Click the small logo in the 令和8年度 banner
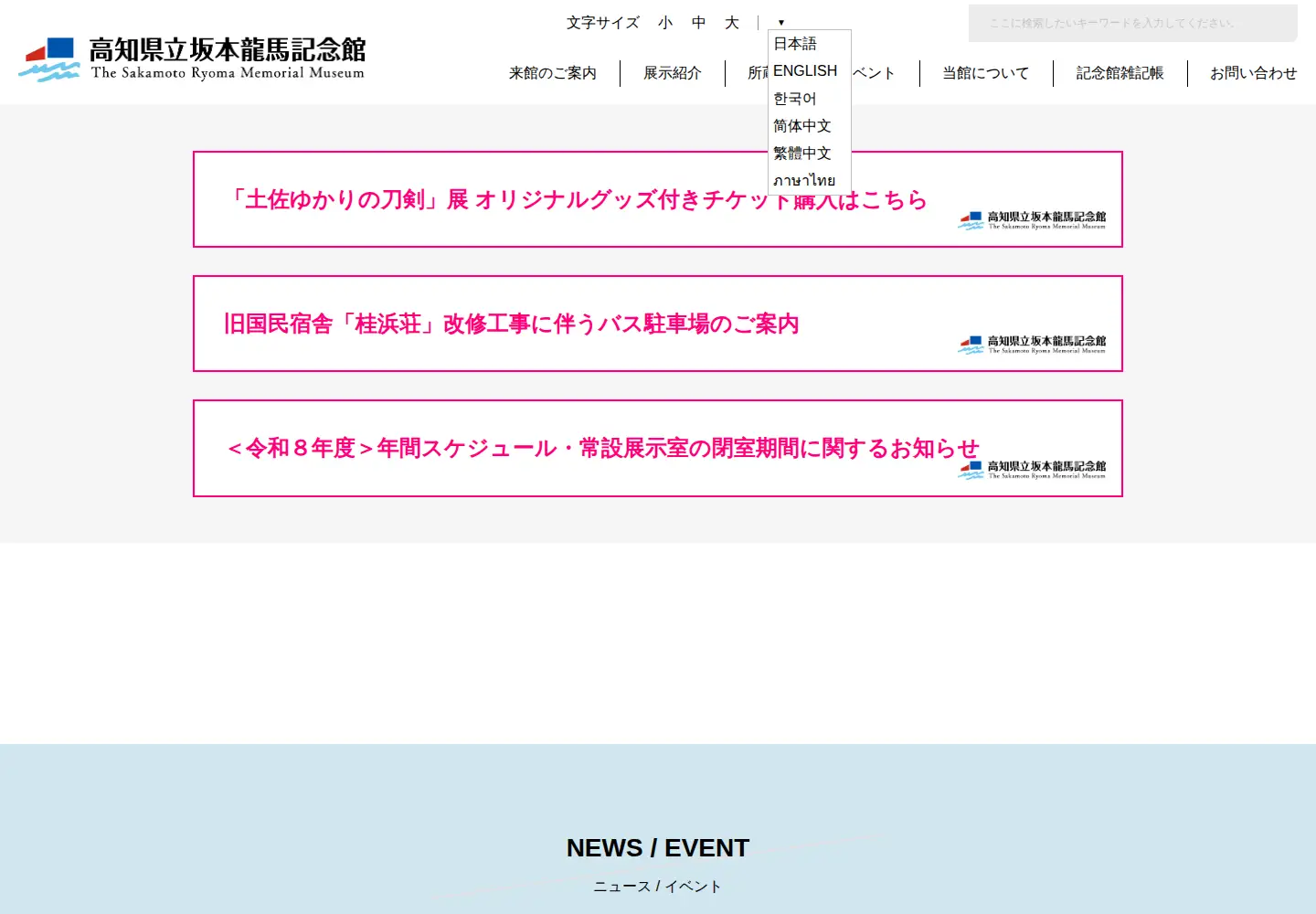This screenshot has height=914, width=1316. pos(1032,470)
